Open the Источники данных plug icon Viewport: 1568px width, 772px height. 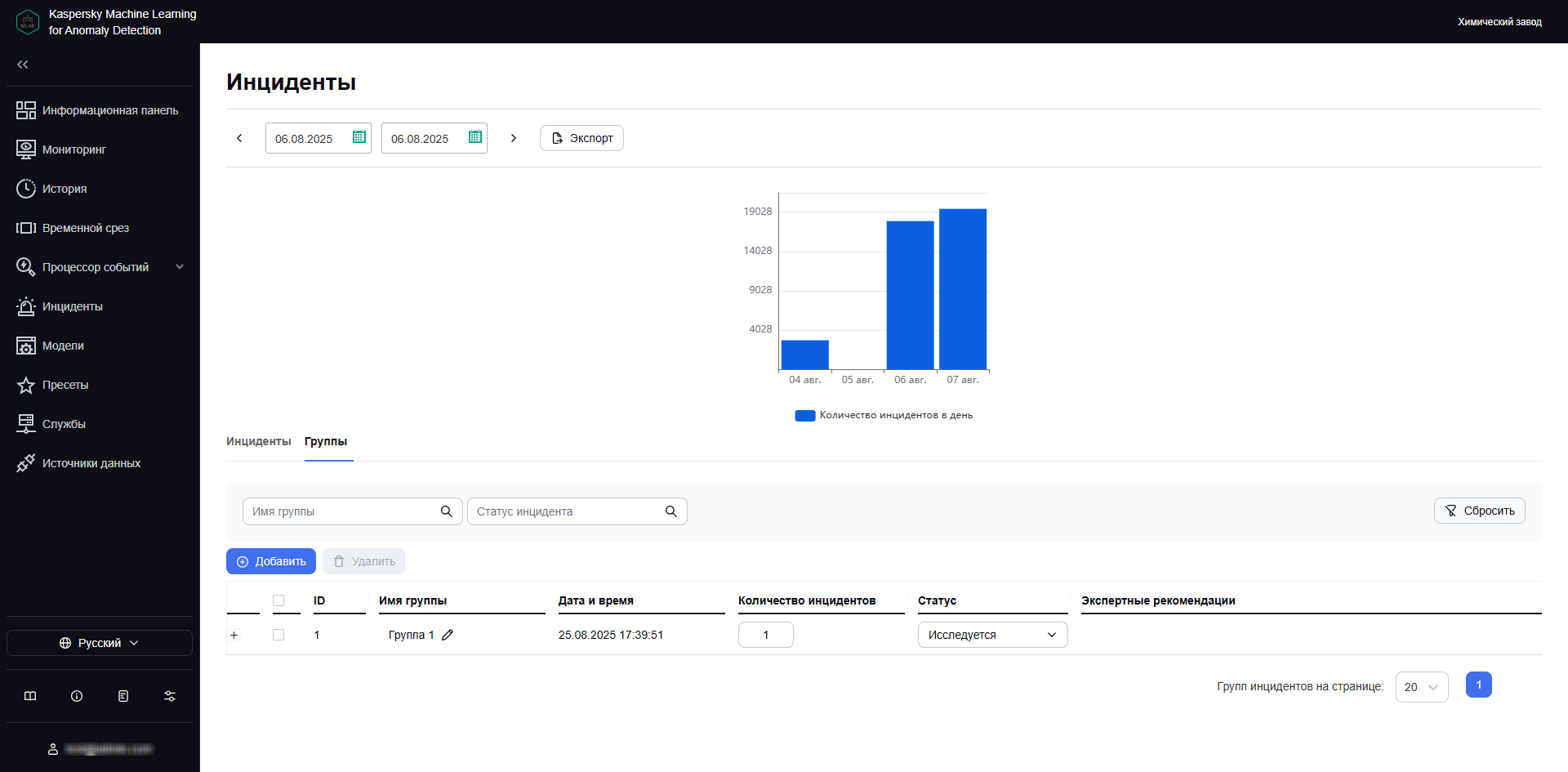(26, 463)
